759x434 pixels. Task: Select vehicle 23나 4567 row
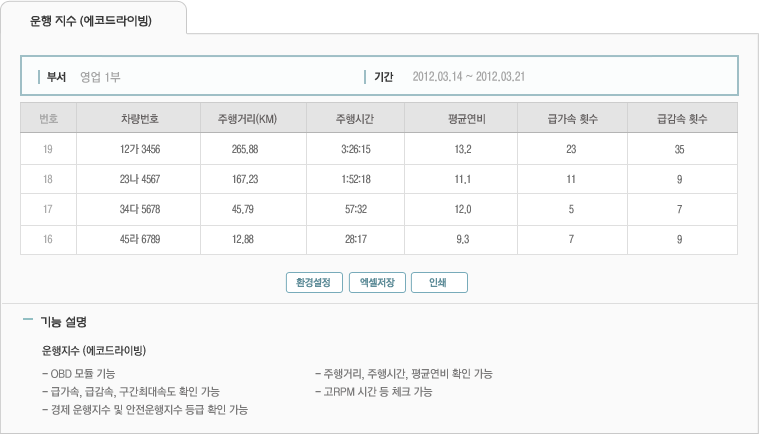click(139, 180)
